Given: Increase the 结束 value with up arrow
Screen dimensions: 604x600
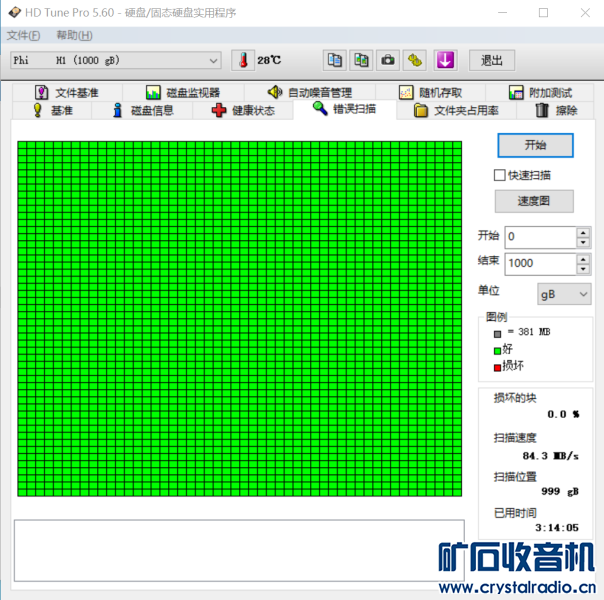Looking at the screenshot, I should [x=583, y=259].
